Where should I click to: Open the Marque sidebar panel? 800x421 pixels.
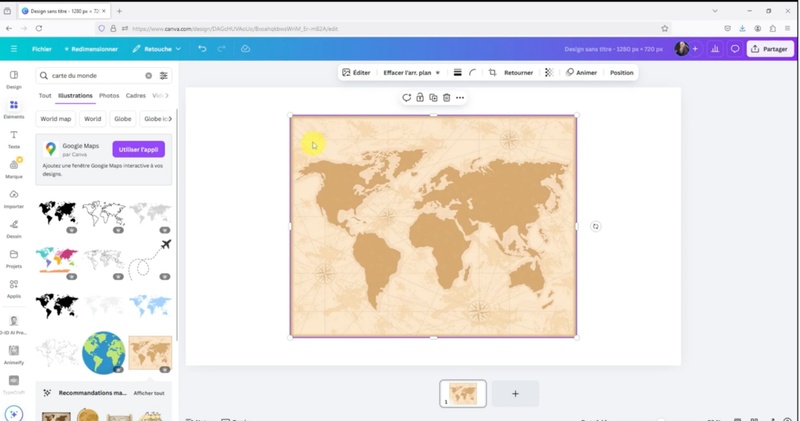[x=14, y=168]
